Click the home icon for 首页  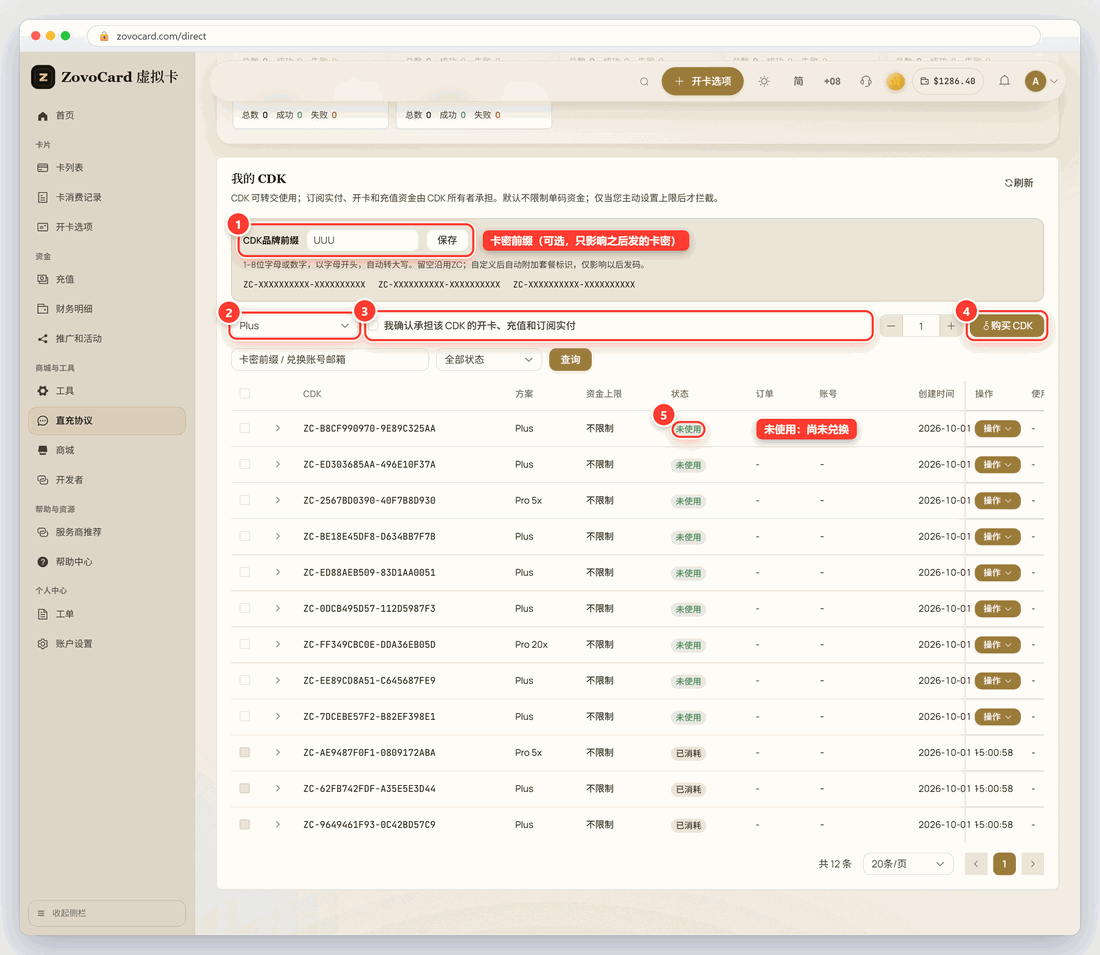(x=43, y=116)
